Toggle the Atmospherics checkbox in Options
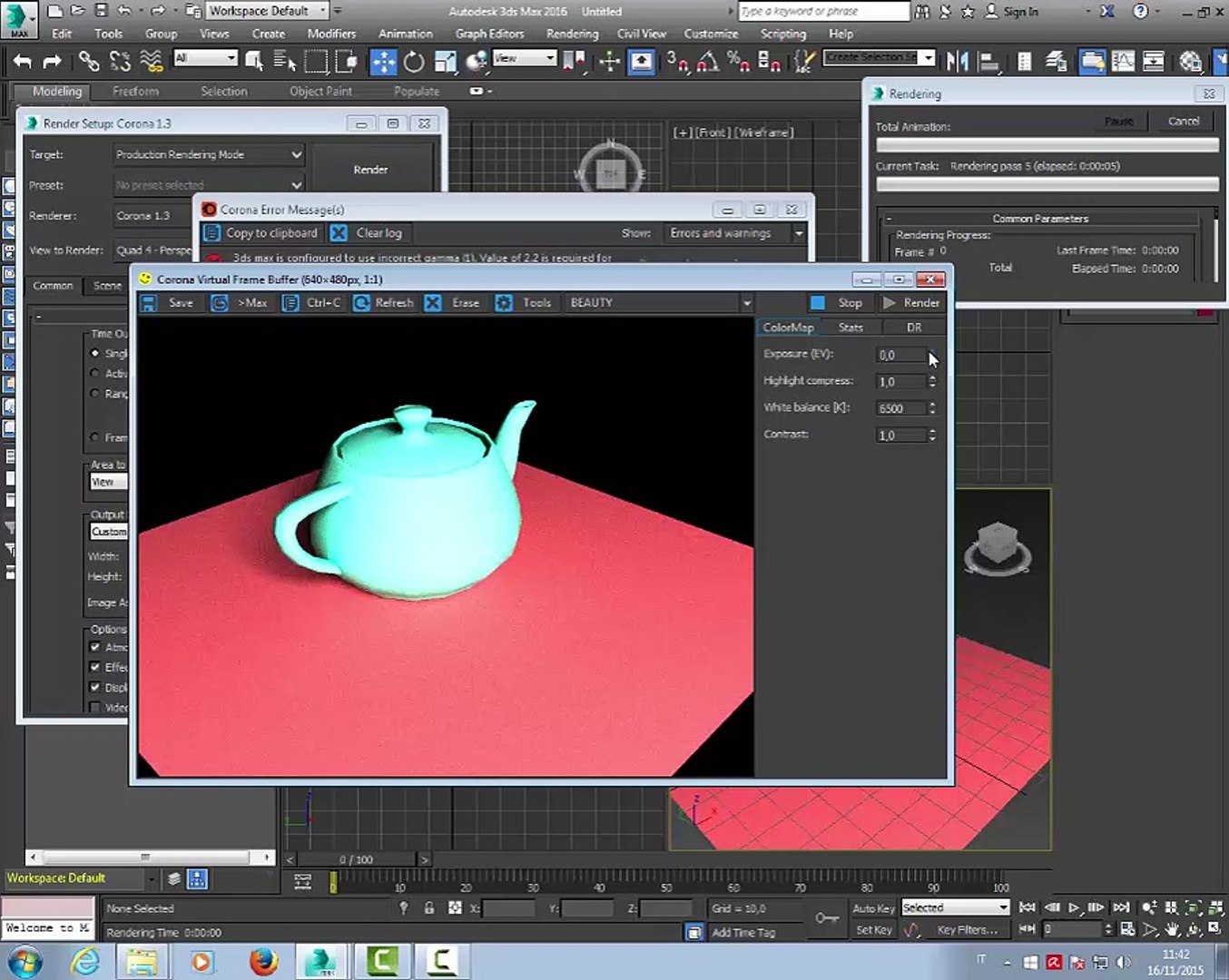Image resolution: width=1229 pixels, height=980 pixels. 95,647
